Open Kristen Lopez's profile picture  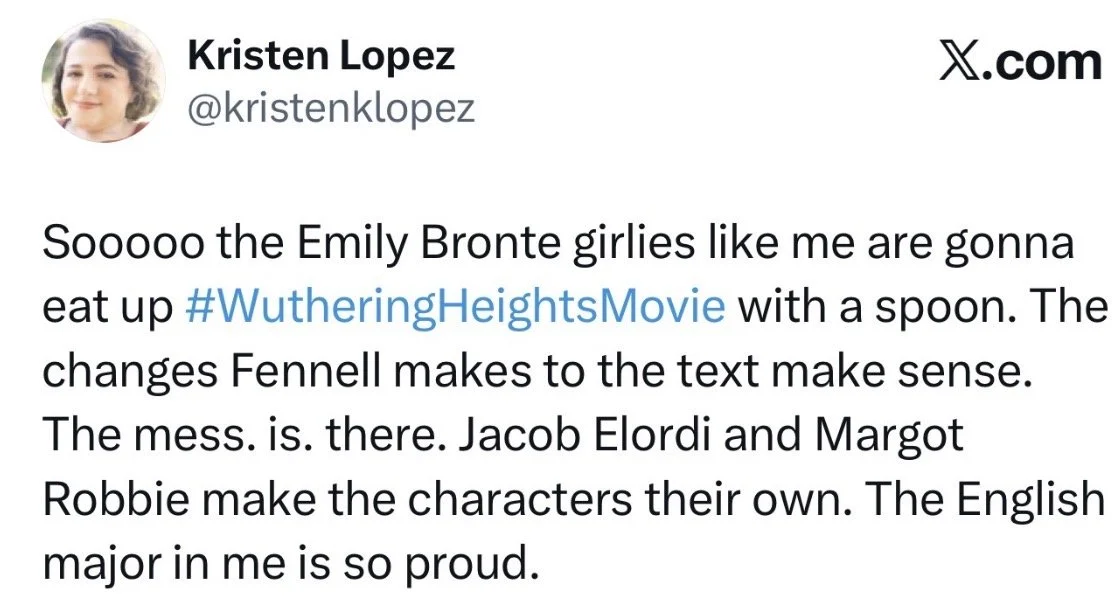click(x=103, y=80)
